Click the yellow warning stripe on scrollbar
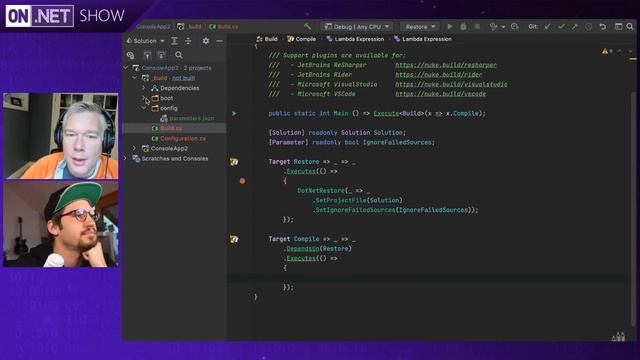This screenshot has width=640, height=360. pos(633,59)
